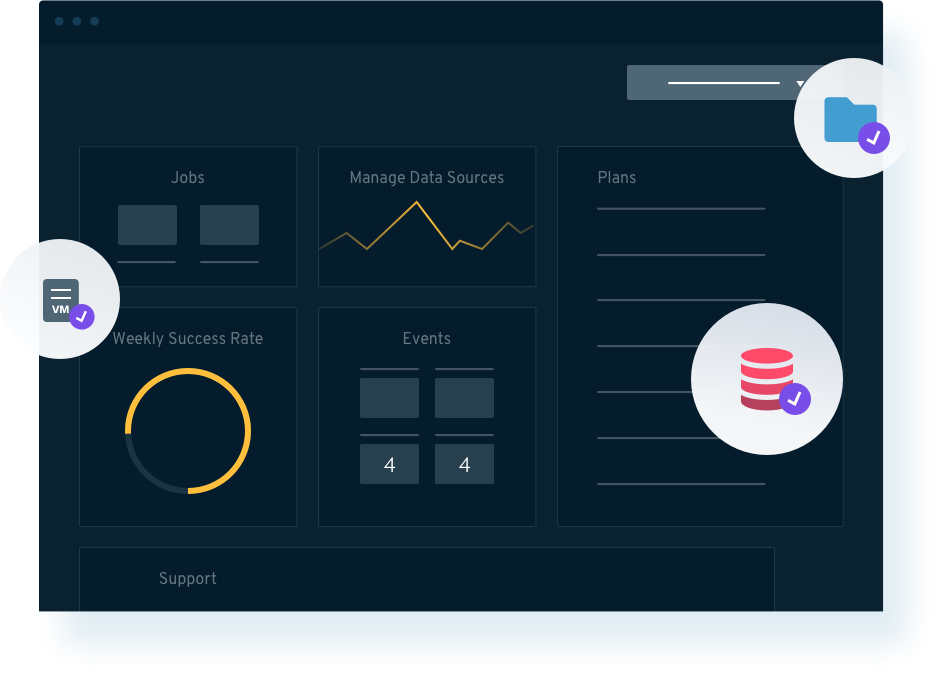The height and width of the screenshot is (675, 939).
Task: Open the Jobs card title
Action: click(187, 177)
